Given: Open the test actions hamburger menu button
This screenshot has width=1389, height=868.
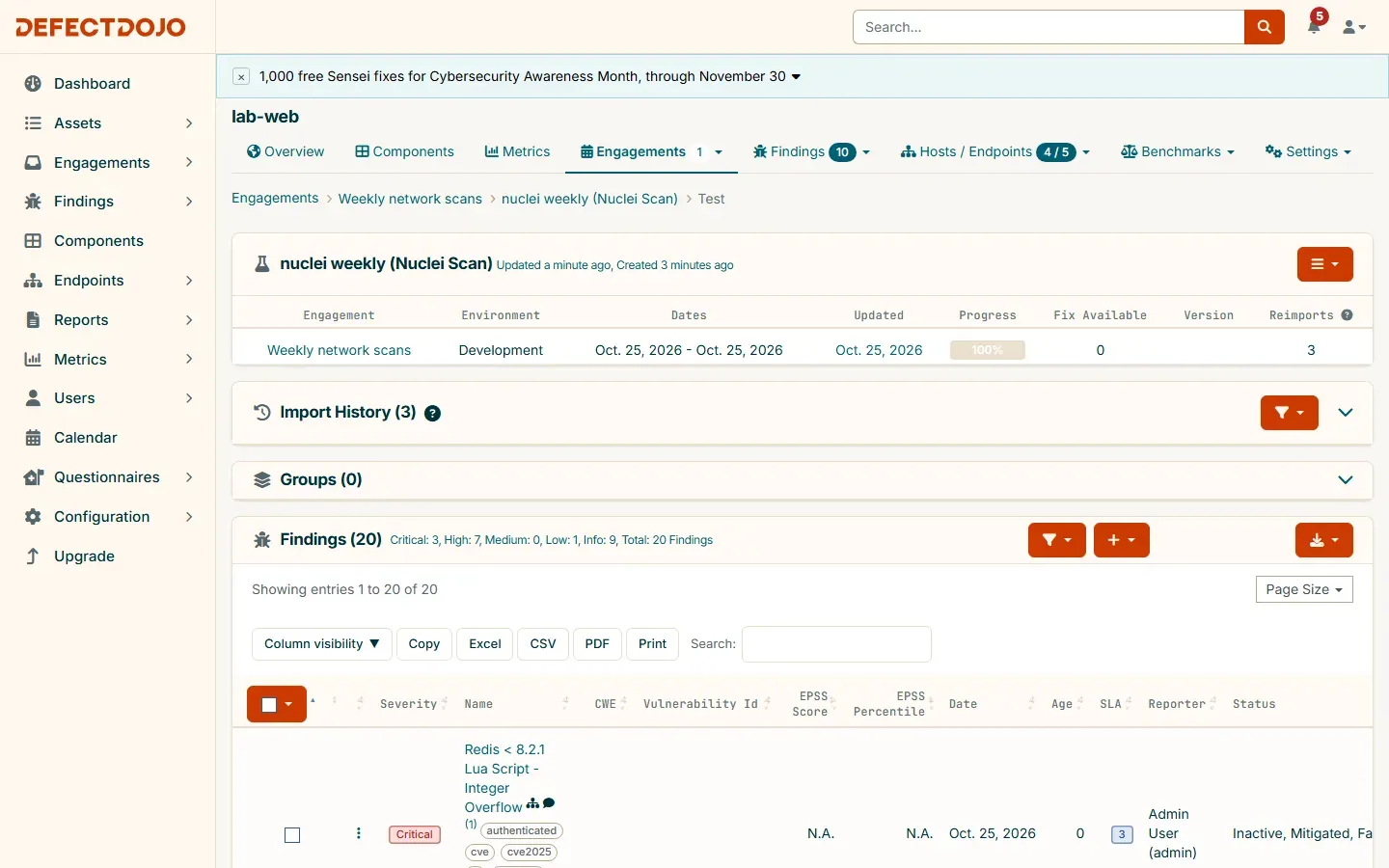Looking at the screenshot, I should click(1324, 264).
